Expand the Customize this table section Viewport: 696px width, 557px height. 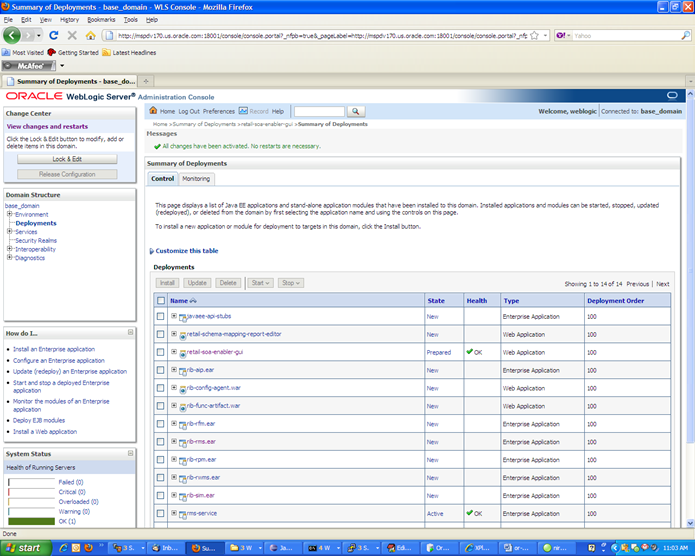click(152, 251)
